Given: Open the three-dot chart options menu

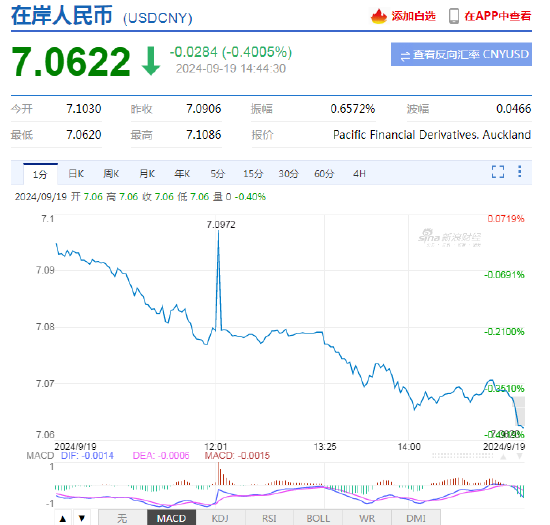Looking at the screenshot, I should (519, 171).
